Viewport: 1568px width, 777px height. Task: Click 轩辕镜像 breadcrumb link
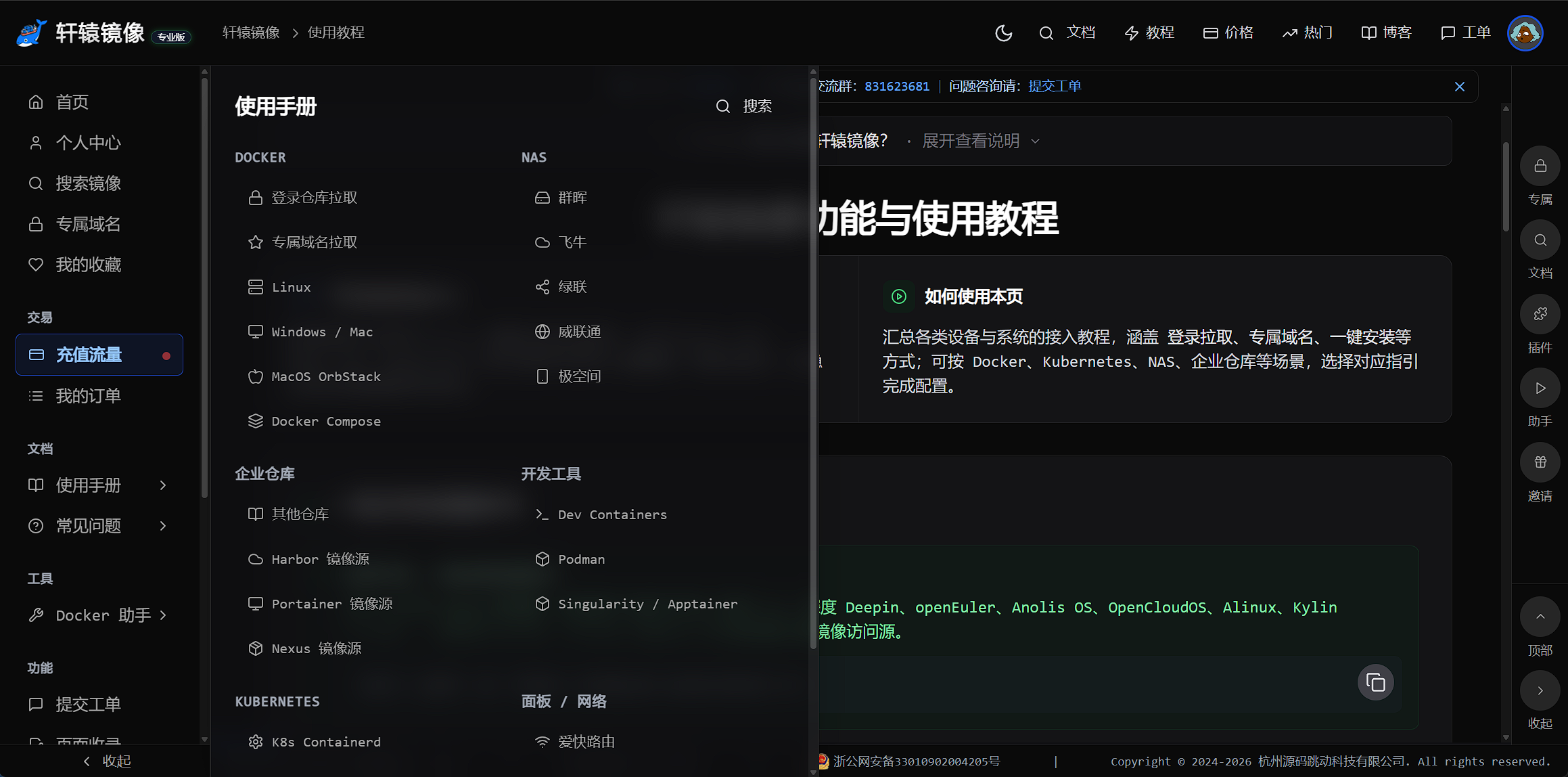point(251,32)
